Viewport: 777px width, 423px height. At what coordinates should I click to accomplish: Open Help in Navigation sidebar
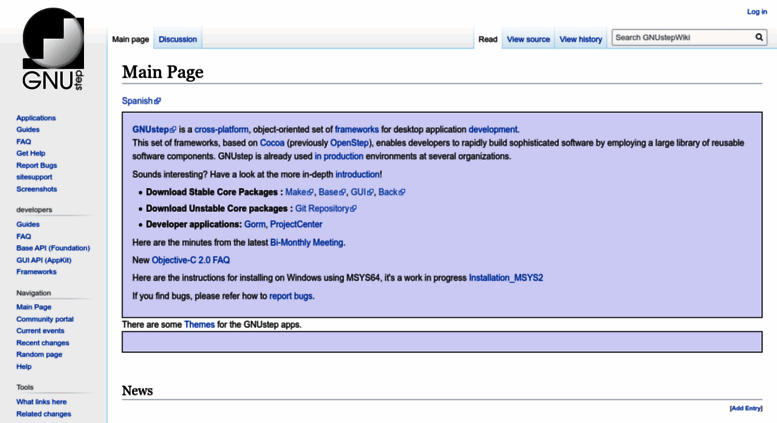pyautogui.click(x=24, y=367)
